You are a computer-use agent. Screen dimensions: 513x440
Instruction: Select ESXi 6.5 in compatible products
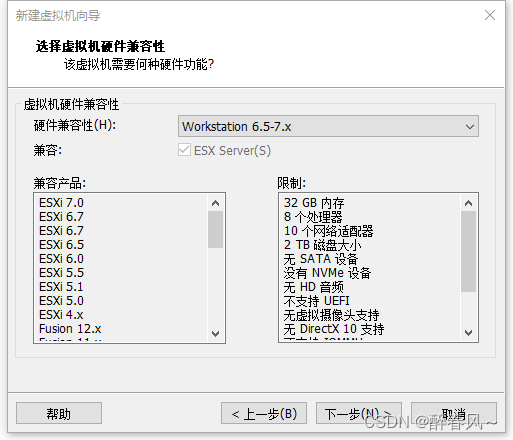[x=61, y=245]
